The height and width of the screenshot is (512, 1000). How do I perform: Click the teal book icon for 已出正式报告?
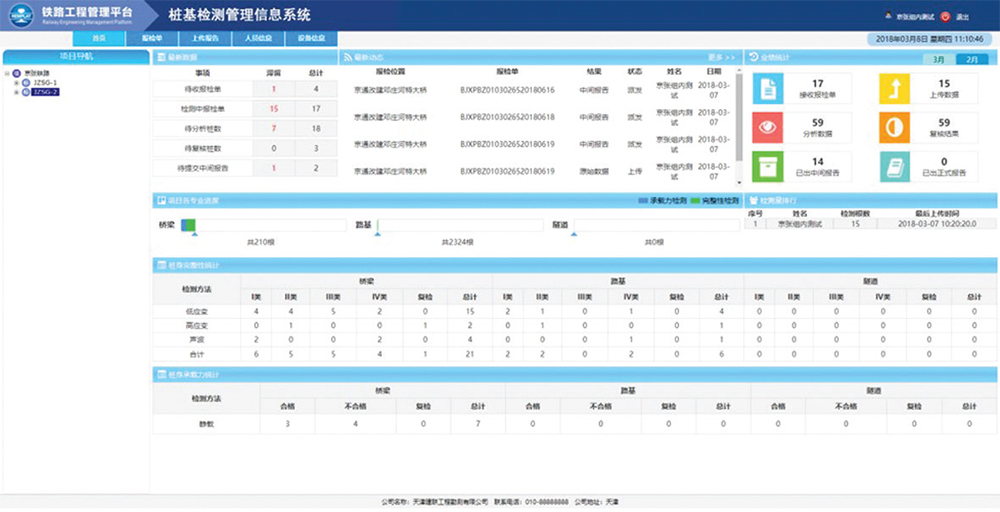[895, 167]
